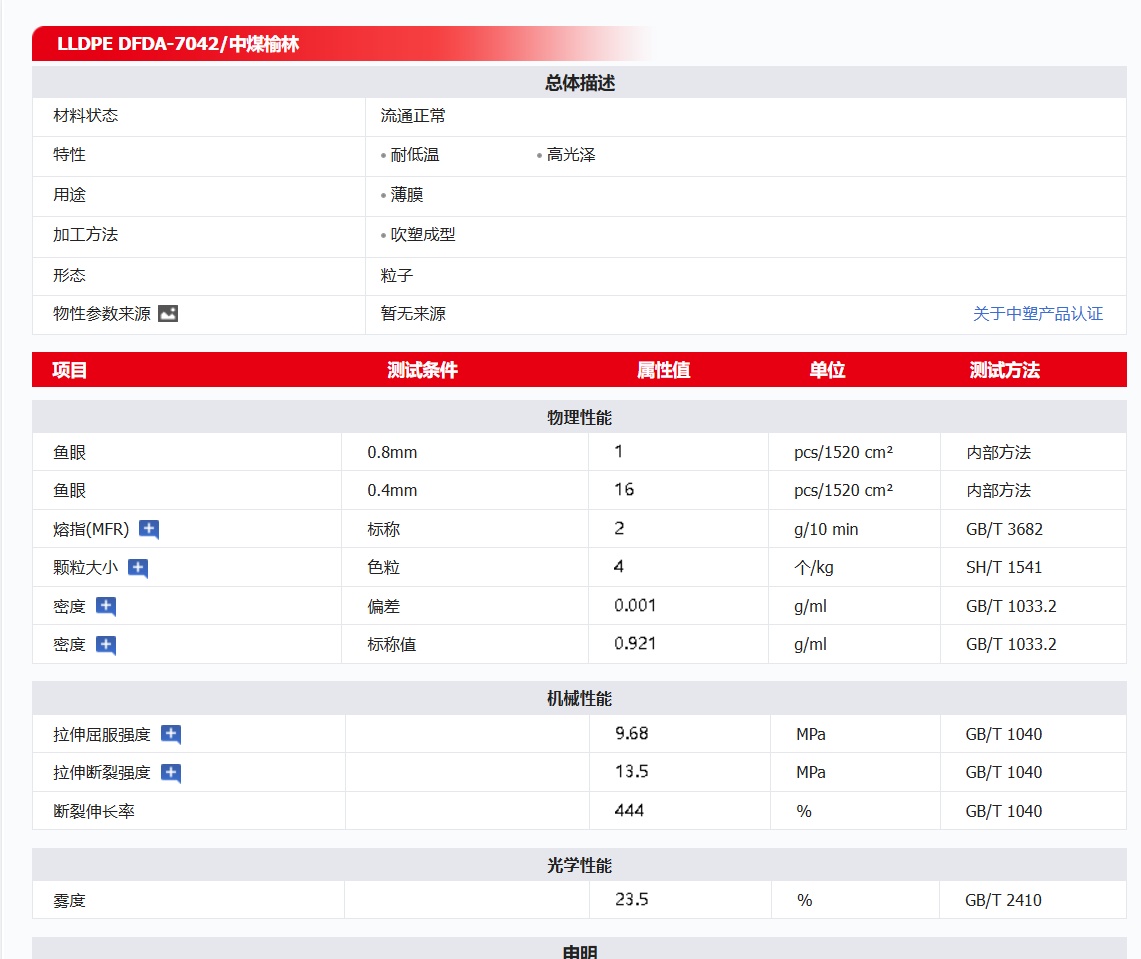Click the 测试方法 column header
1141x959 pixels.
[1004, 370]
